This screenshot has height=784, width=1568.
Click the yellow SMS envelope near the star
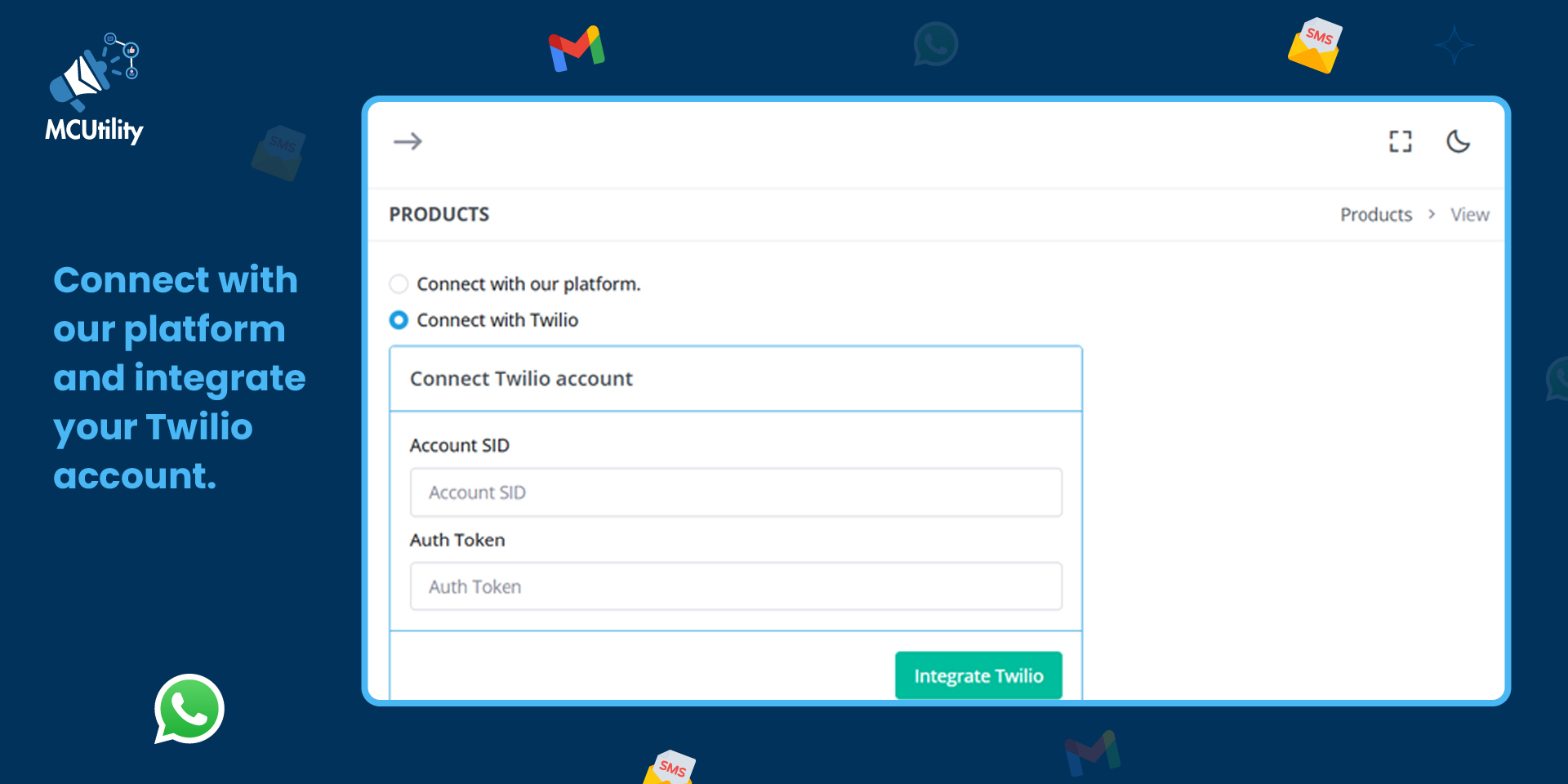(x=1314, y=46)
